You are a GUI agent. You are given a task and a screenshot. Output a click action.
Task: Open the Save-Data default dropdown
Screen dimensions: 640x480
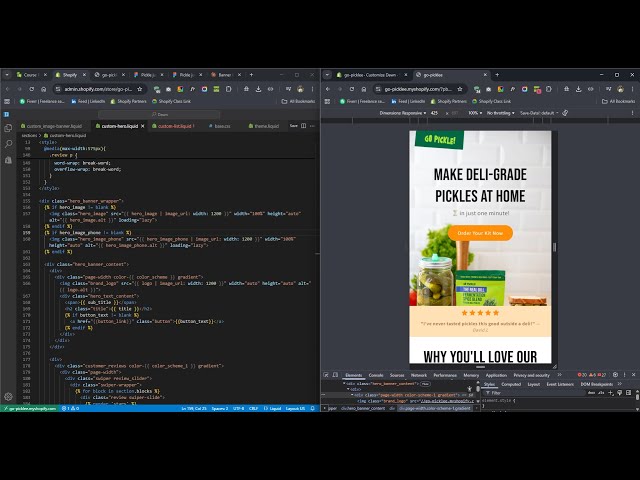(x=539, y=113)
